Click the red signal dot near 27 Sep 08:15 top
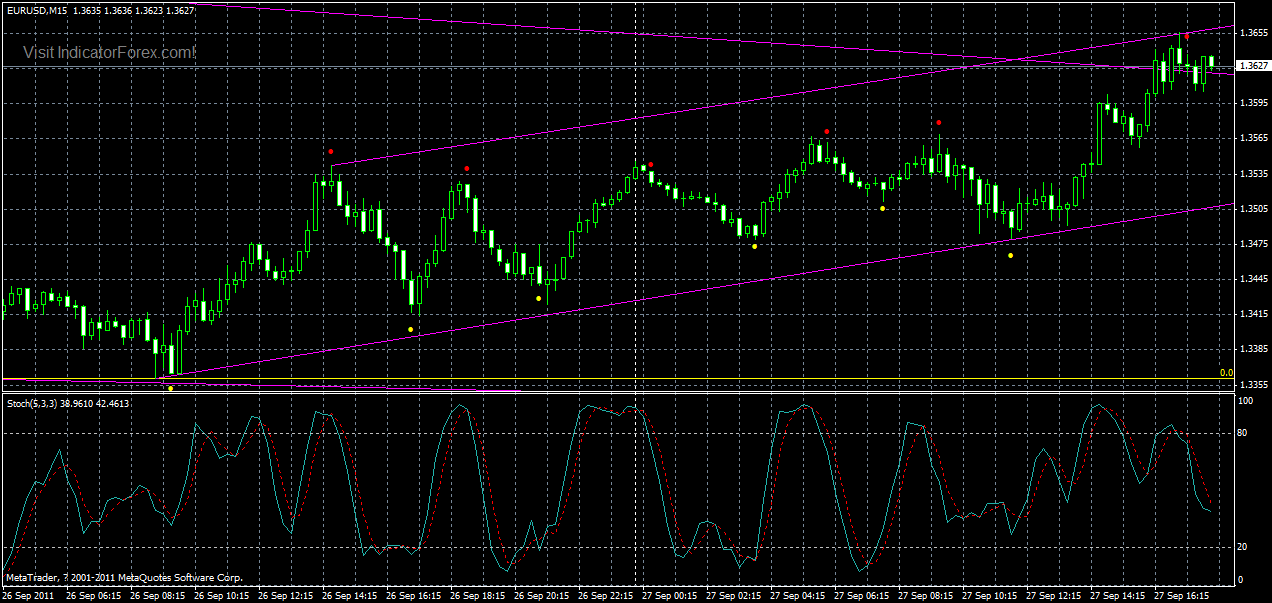This screenshot has width=1272, height=603. coord(937,122)
